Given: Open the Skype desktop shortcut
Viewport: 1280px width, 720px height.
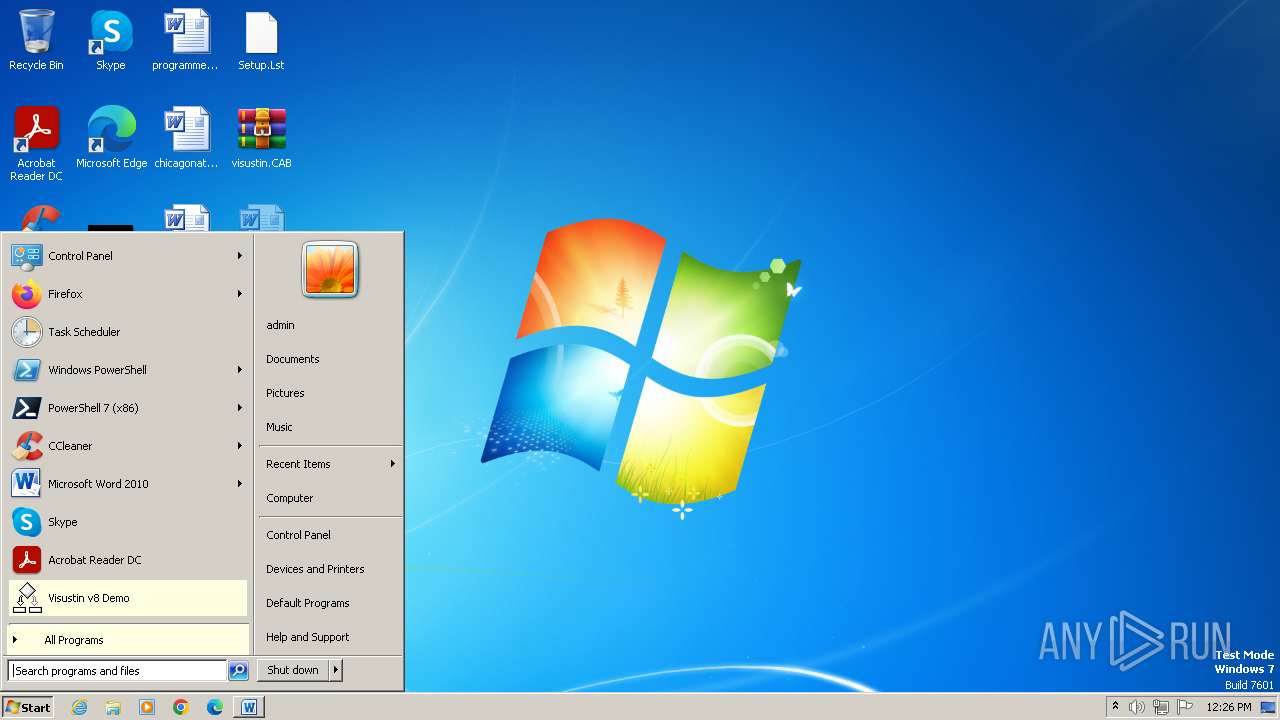Looking at the screenshot, I should coord(111,40).
